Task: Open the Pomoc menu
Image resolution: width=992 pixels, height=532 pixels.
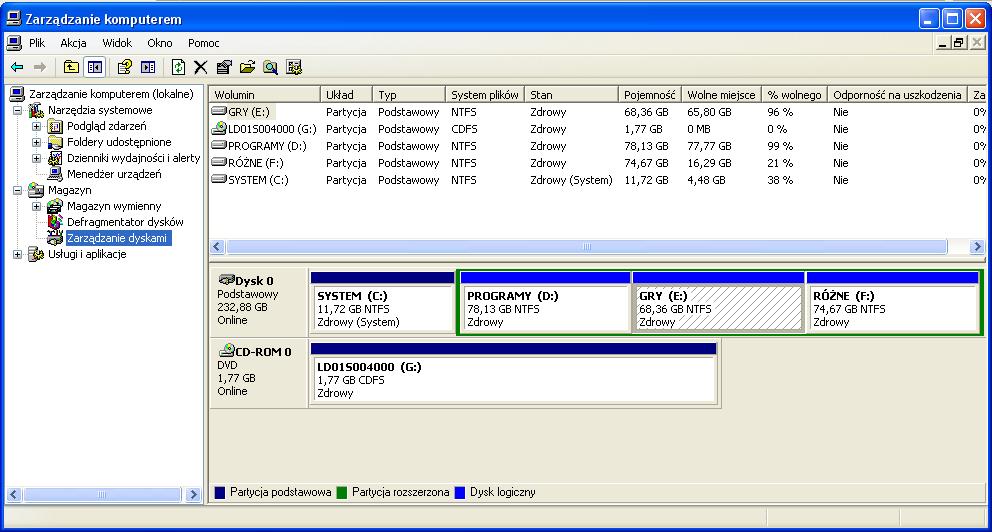Action: point(204,43)
